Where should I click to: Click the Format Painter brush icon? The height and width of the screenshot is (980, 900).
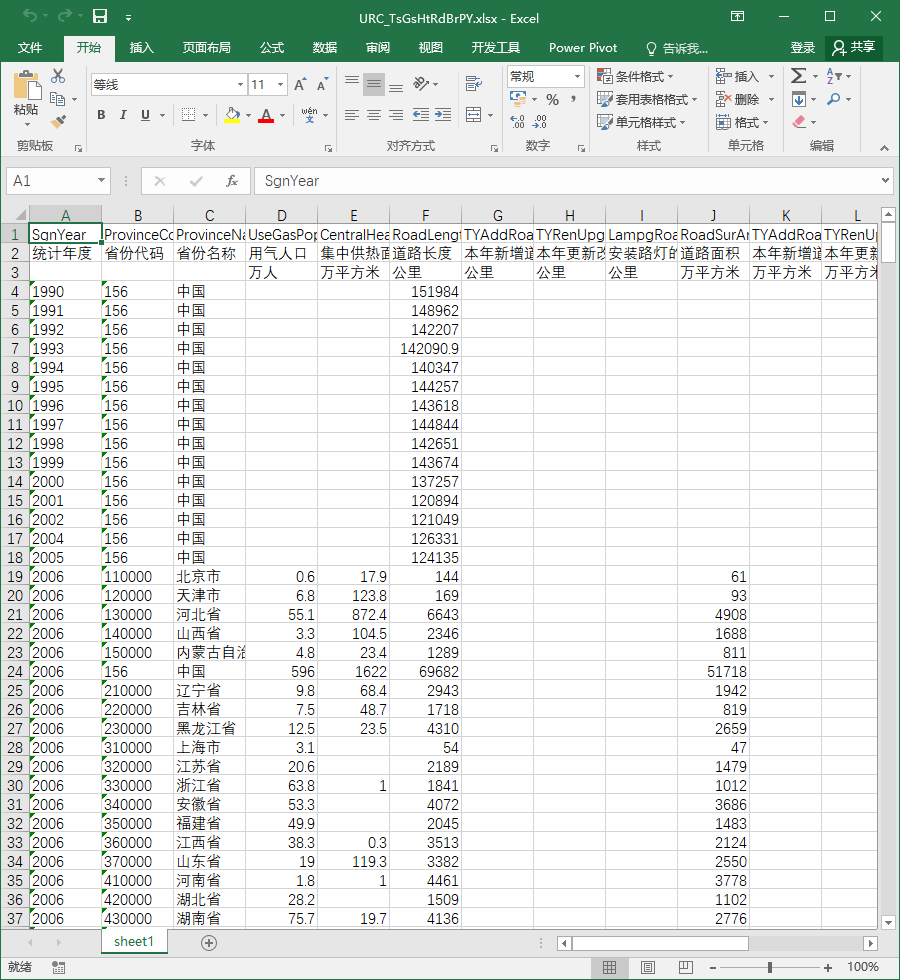[x=58, y=122]
